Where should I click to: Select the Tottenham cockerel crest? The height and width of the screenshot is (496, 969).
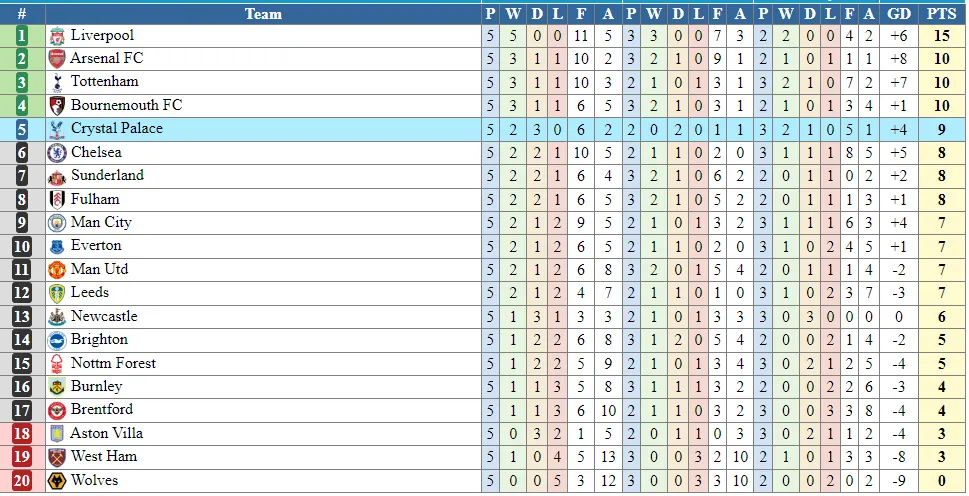click(x=57, y=82)
